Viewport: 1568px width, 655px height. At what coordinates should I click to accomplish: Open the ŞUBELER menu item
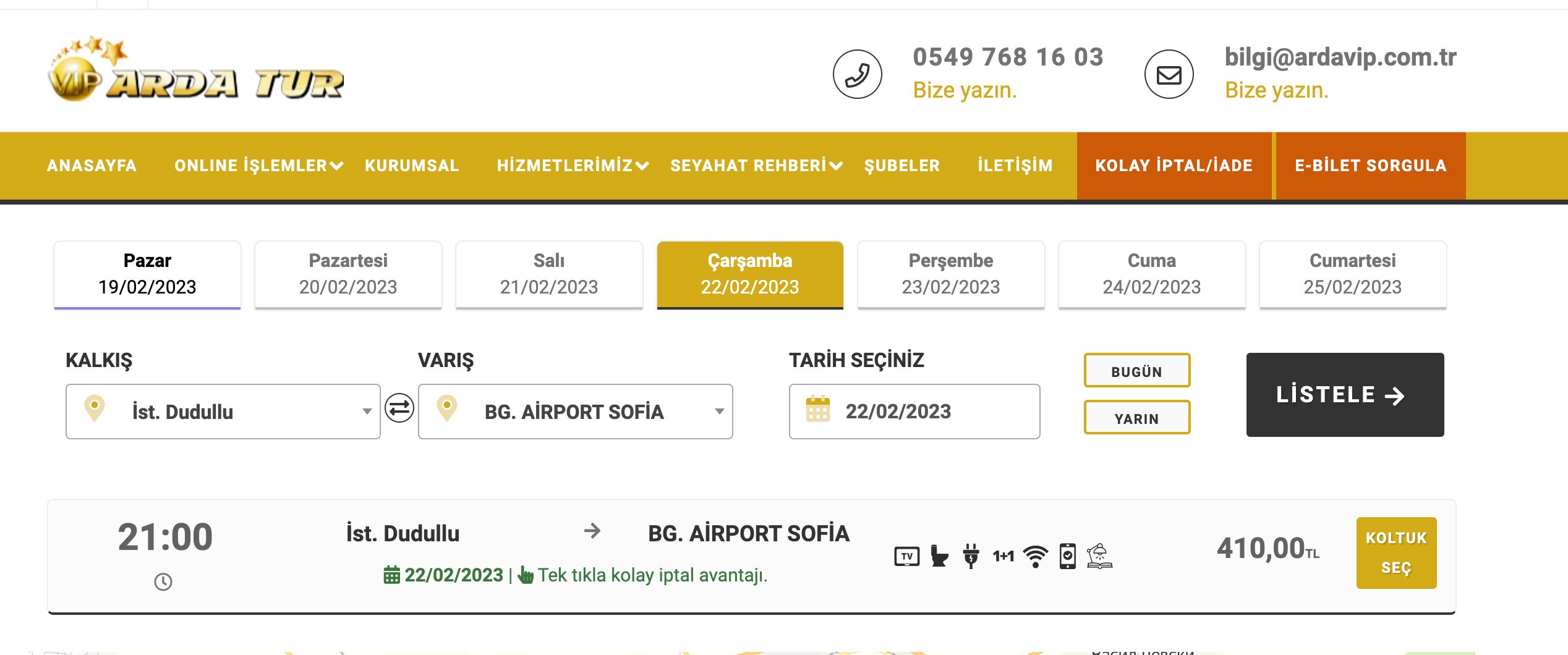tap(901, 166)
